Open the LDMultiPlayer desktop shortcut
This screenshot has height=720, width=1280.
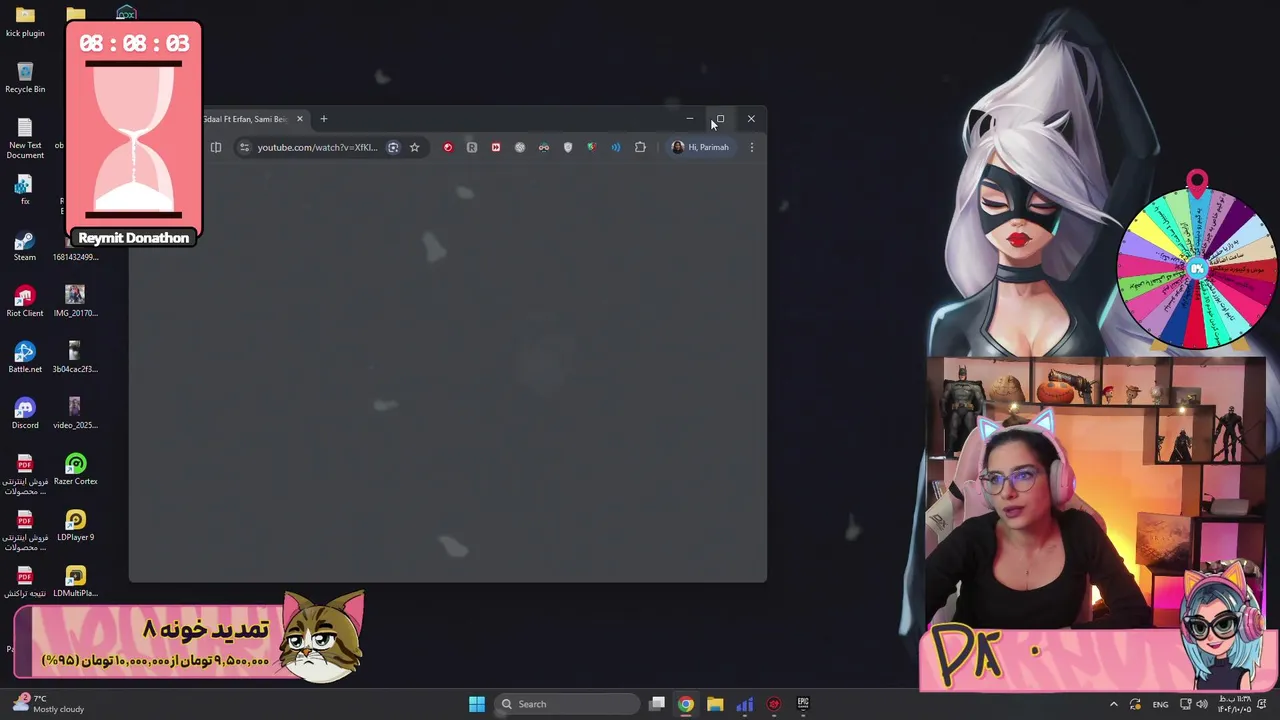click(75, 581)
